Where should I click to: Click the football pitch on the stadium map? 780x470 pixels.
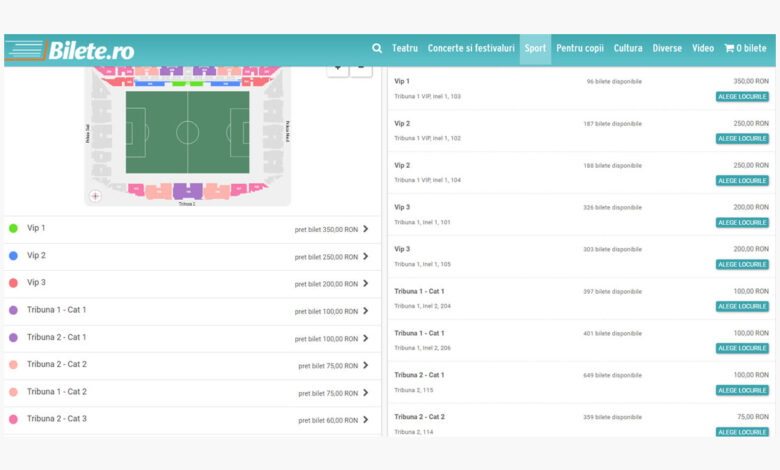187,133
